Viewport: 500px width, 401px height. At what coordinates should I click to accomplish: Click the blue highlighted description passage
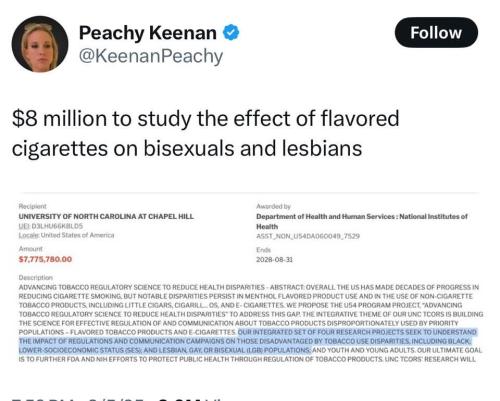tap(248, 341)
